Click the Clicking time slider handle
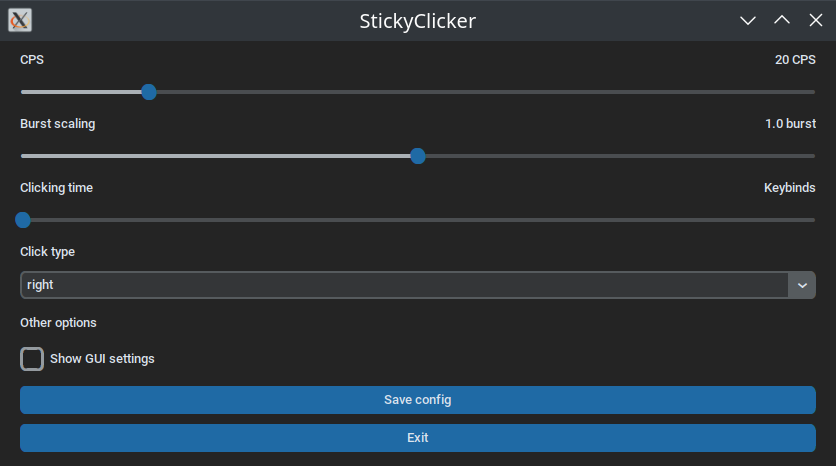The image size is (836, 466). (23, 220)
